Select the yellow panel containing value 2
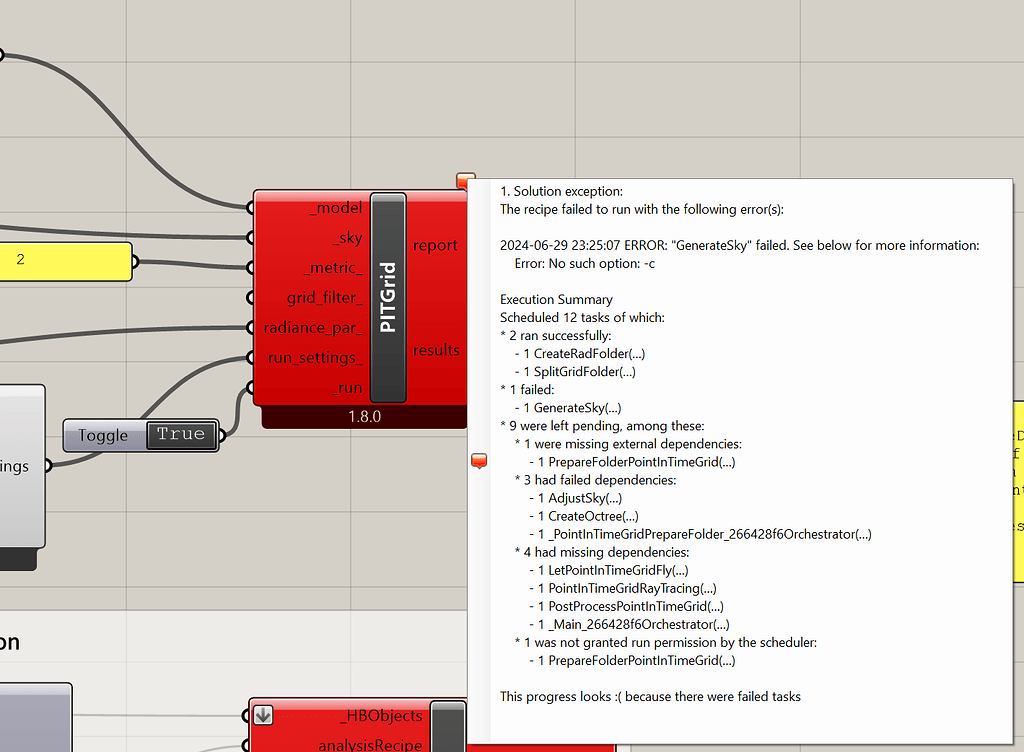The image size is (1024, 752). click(x=62, y=260)
